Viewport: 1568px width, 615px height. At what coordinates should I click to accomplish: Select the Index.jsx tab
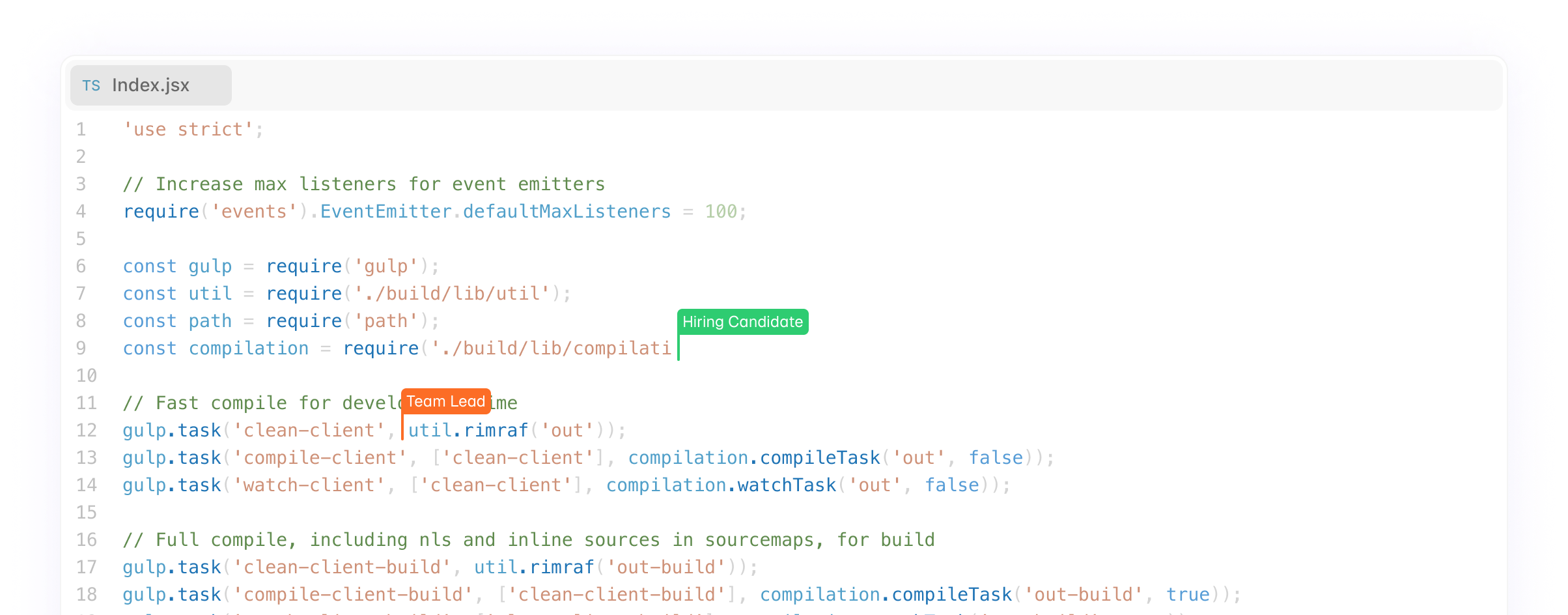click(150, 85)
